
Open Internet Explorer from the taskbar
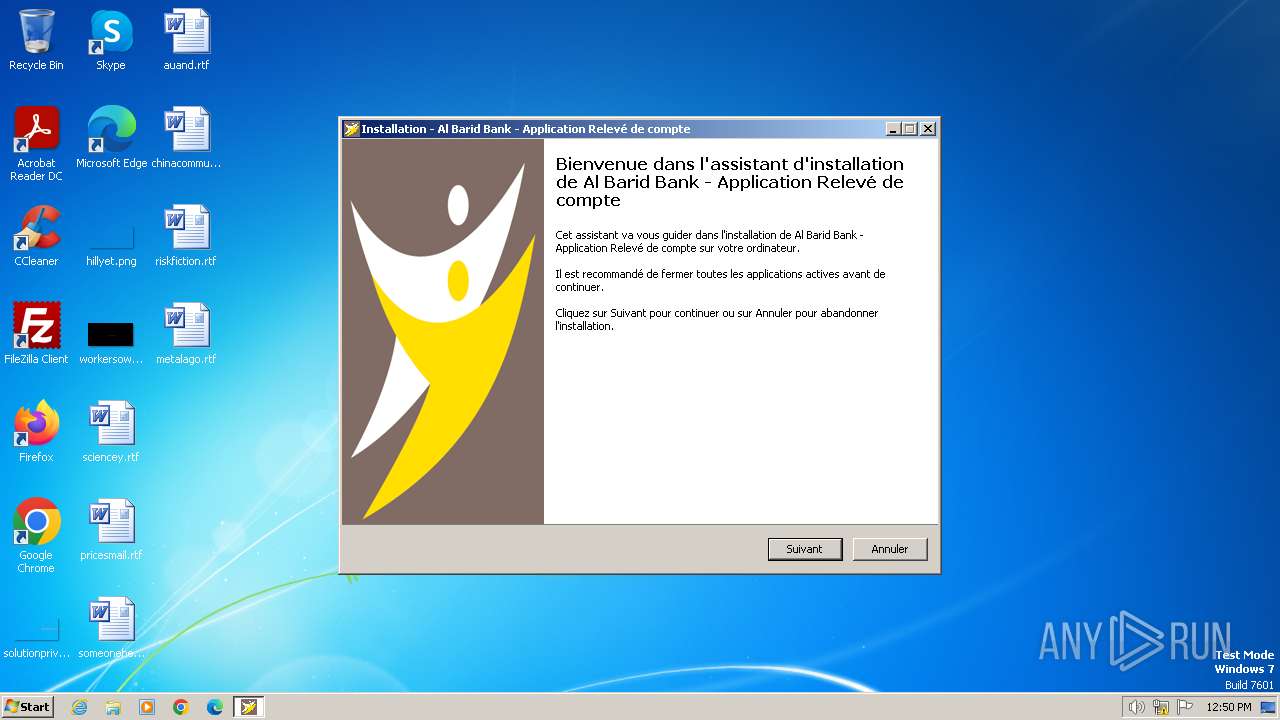79,707
